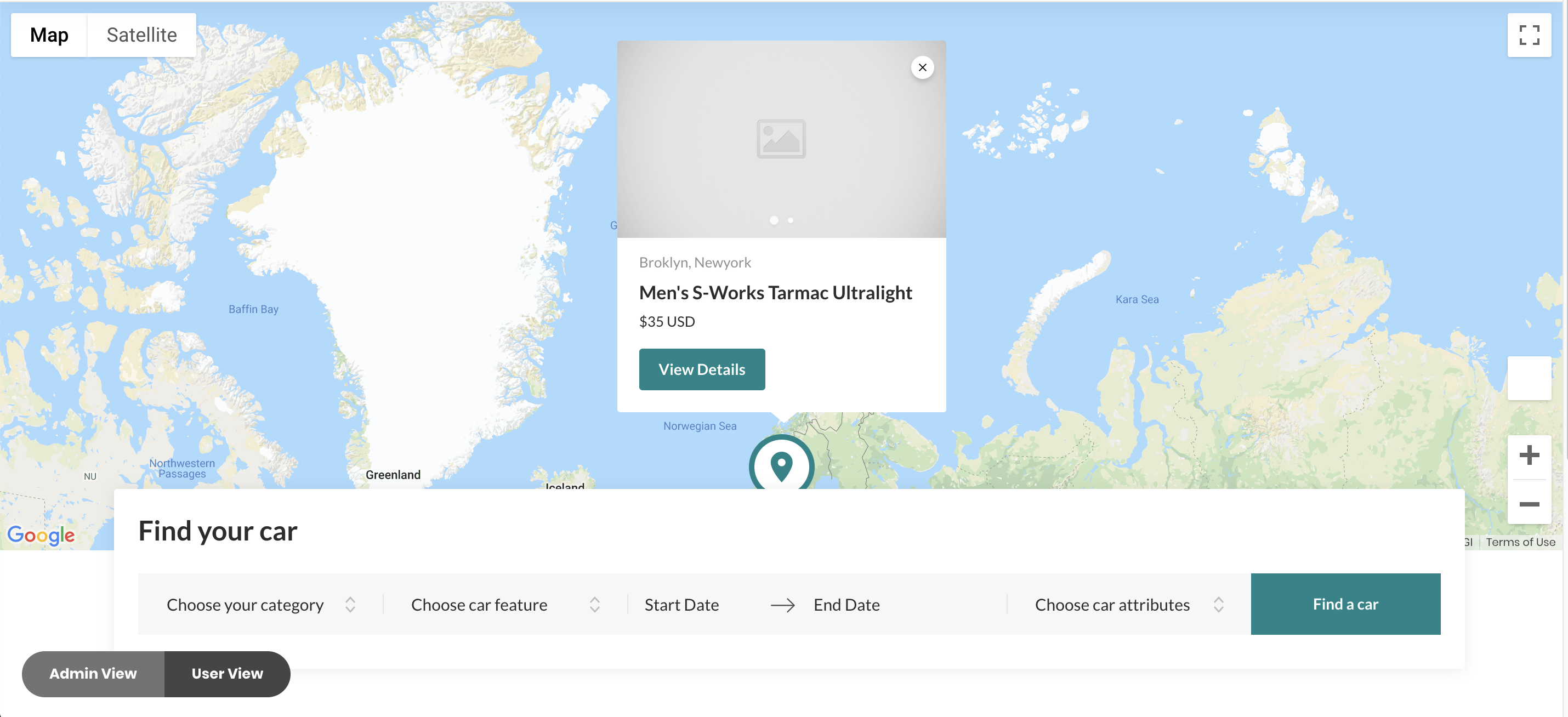This screenshot has width=1568, height=717.
Task: Toggle fullscreen map view
Action: point(1529,35)
